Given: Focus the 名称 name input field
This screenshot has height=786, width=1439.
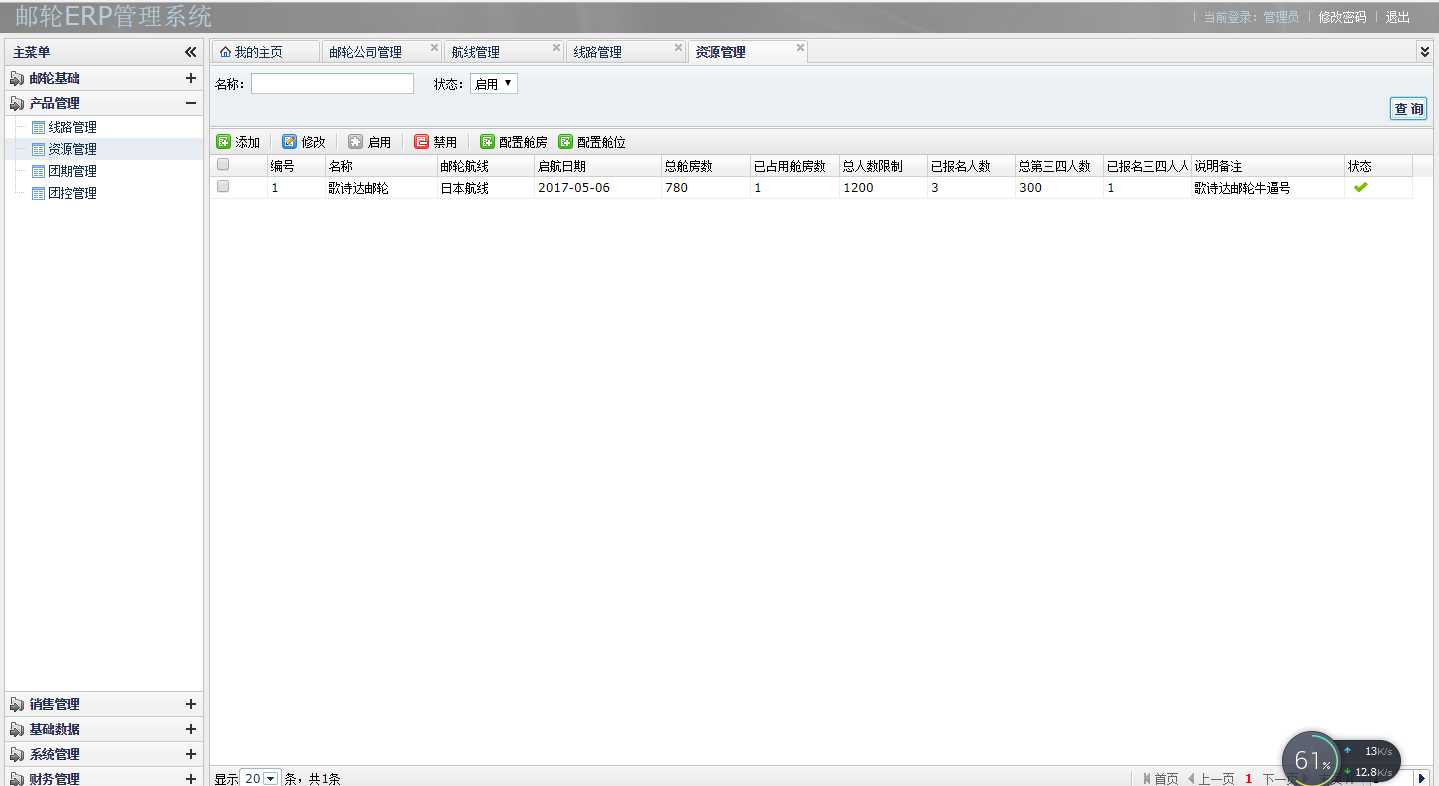Looking at the screenshot, I should [x=332, y=84].
